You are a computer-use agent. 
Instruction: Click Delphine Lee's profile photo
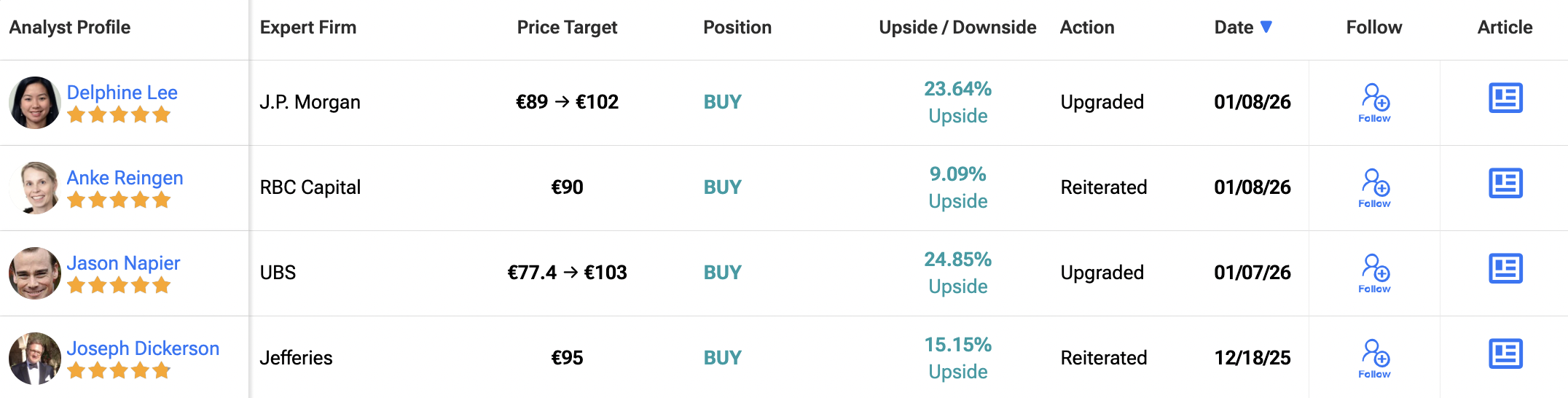(34, 103)
